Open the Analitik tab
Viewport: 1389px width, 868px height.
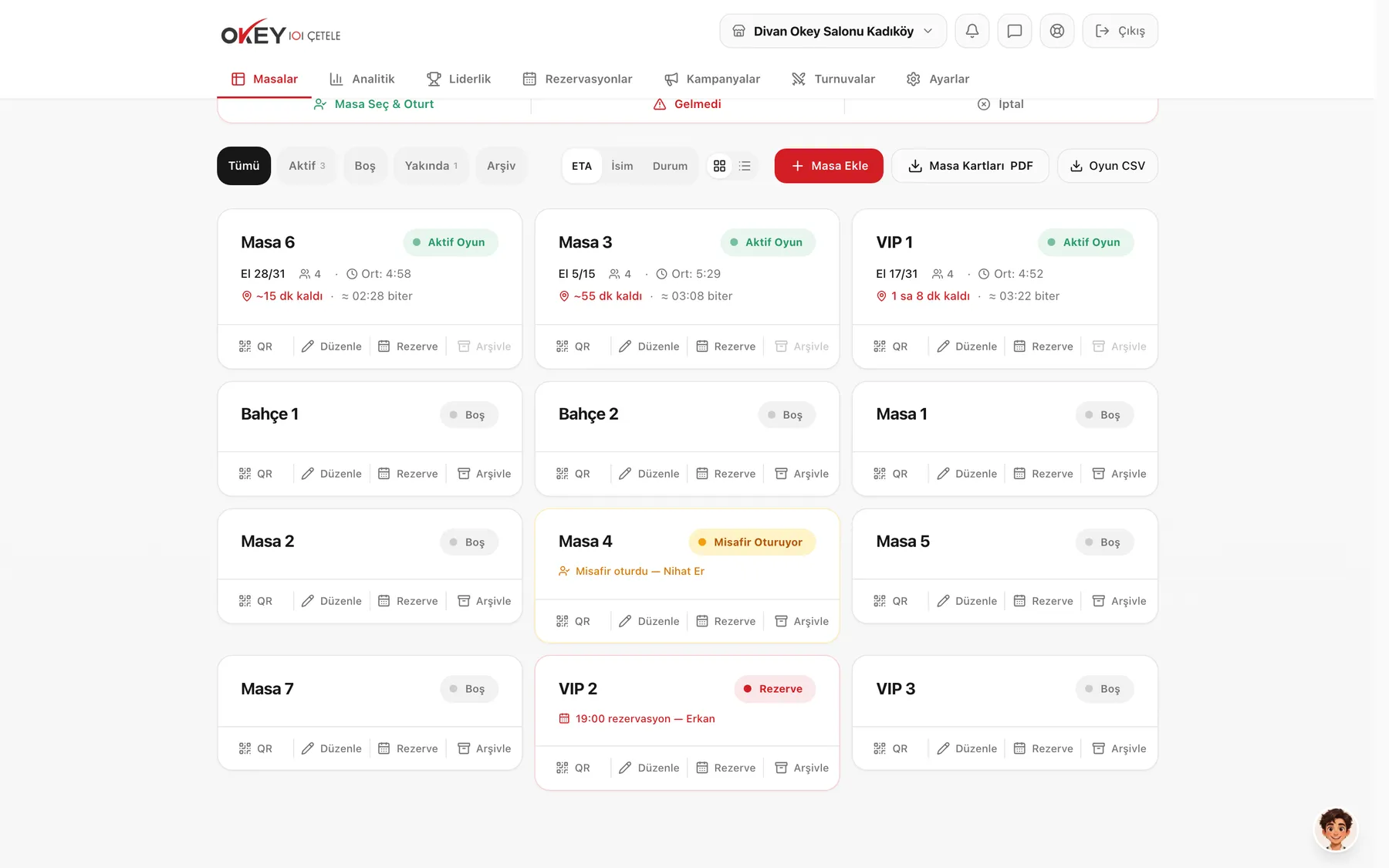pos(362,79)
